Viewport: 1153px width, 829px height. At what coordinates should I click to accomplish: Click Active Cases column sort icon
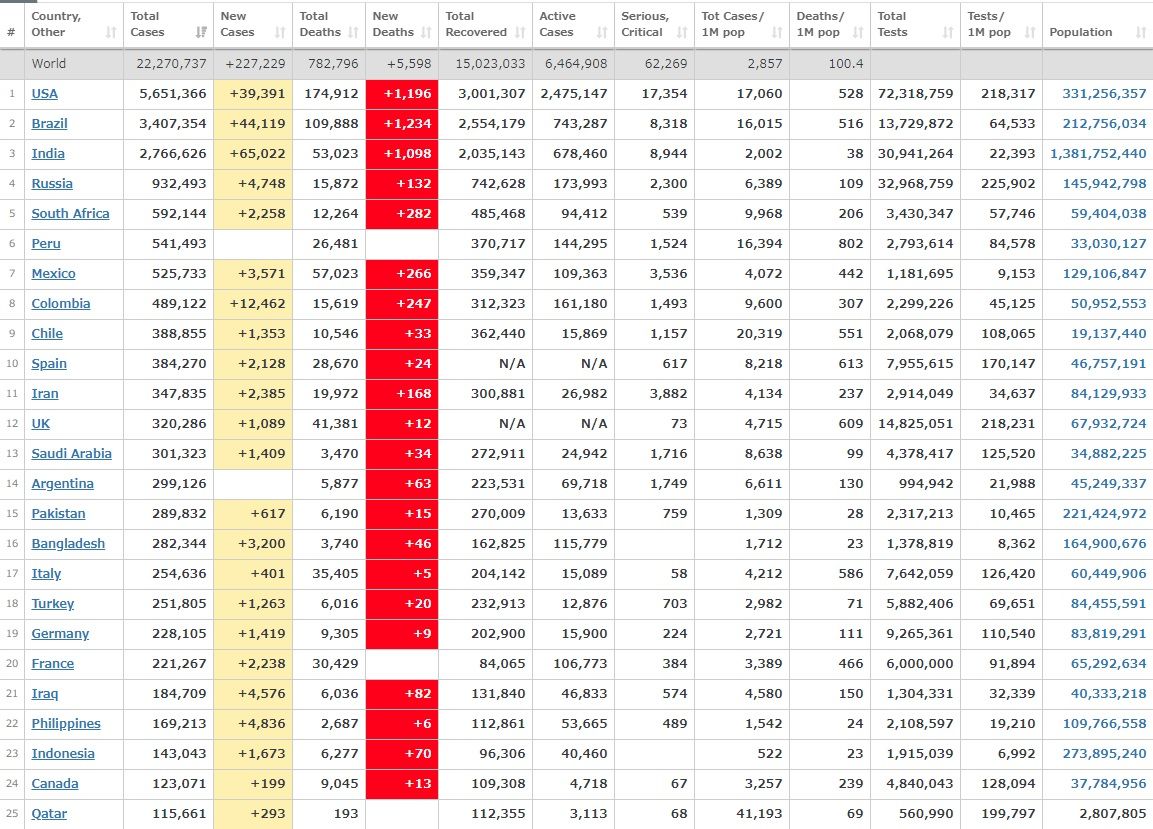pos(602,33)
